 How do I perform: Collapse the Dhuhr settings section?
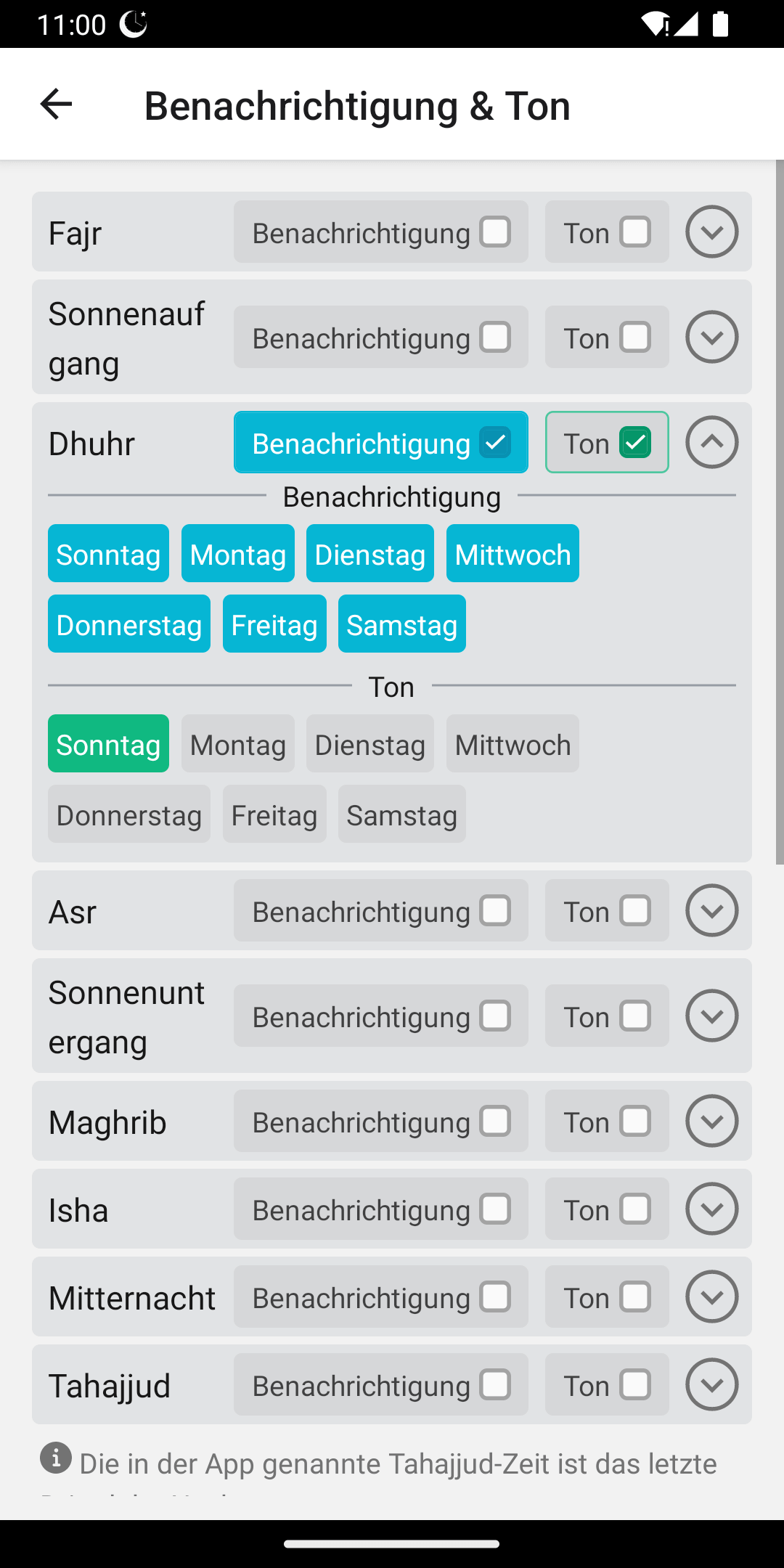[711, 442]
